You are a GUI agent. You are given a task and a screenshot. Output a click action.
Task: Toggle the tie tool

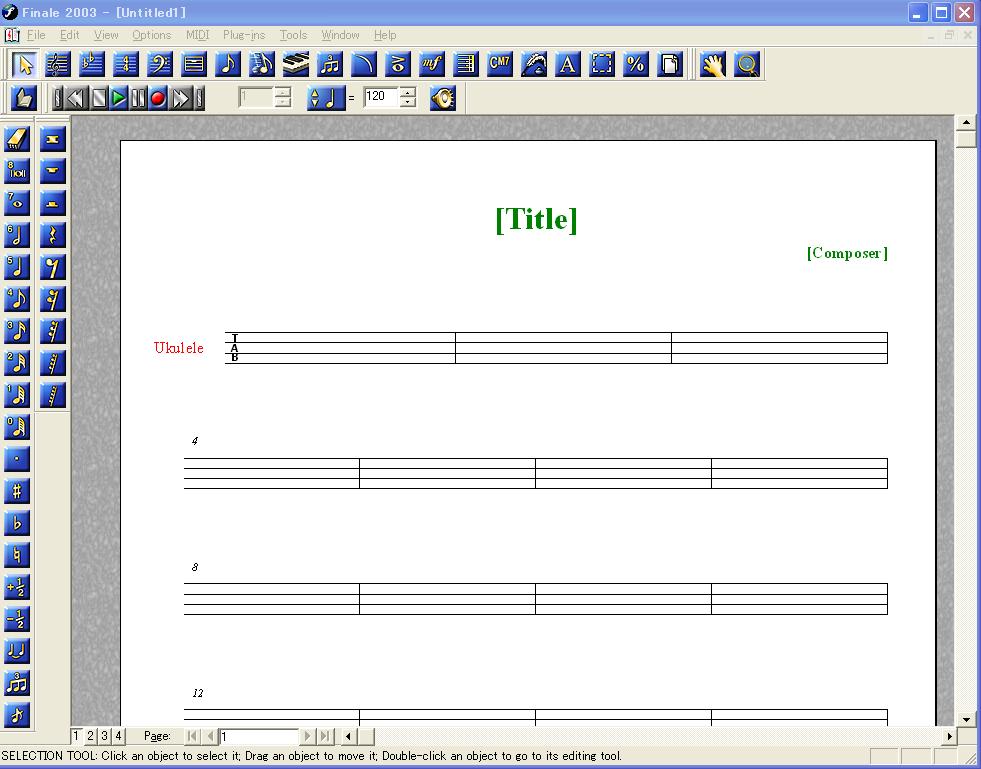[17, 651]
